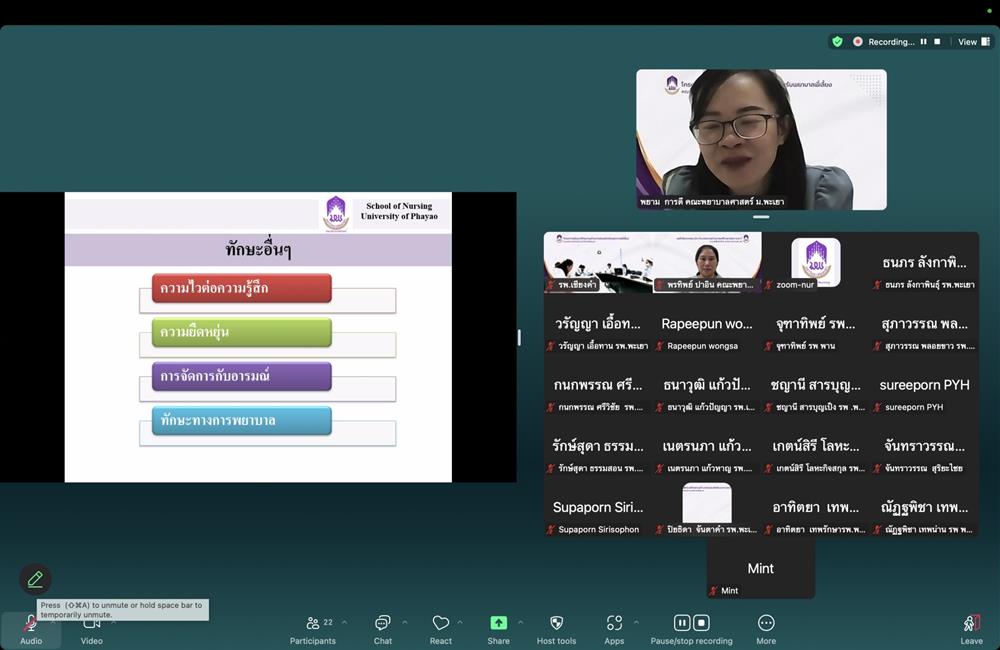1000x650 pixels.
Task: Click the More options icon
Action: [x=766, y=623]
